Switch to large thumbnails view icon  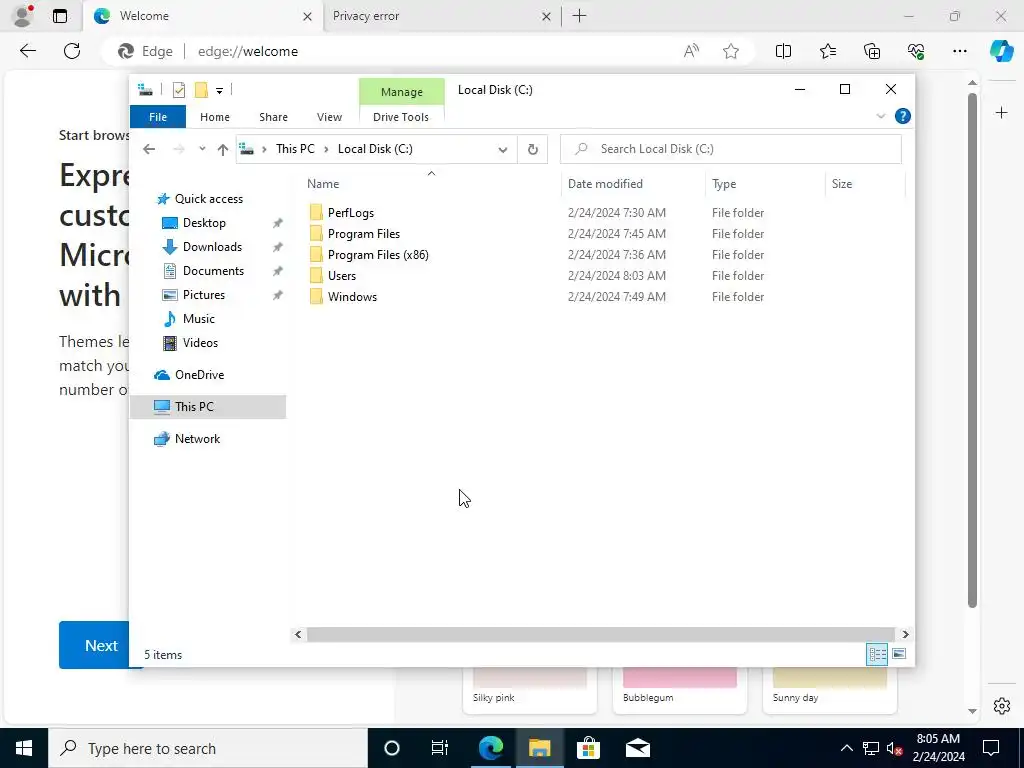899,654
